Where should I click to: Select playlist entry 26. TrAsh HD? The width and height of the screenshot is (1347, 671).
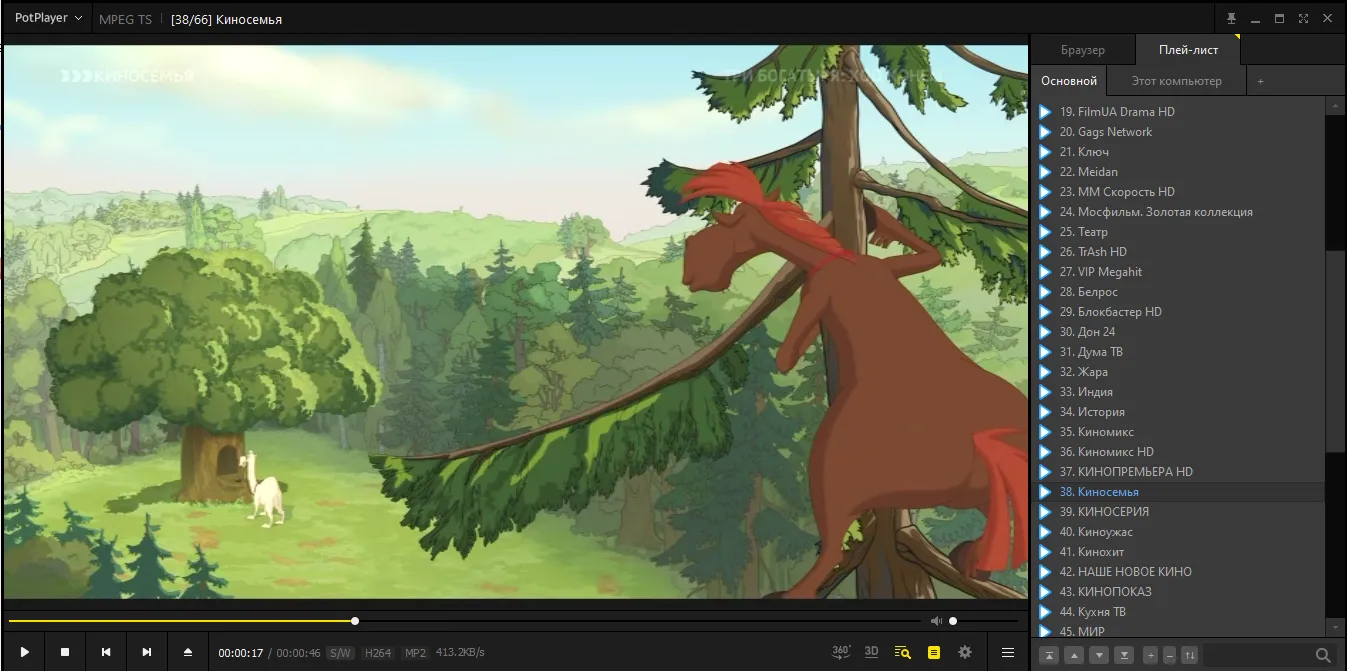1178,252
